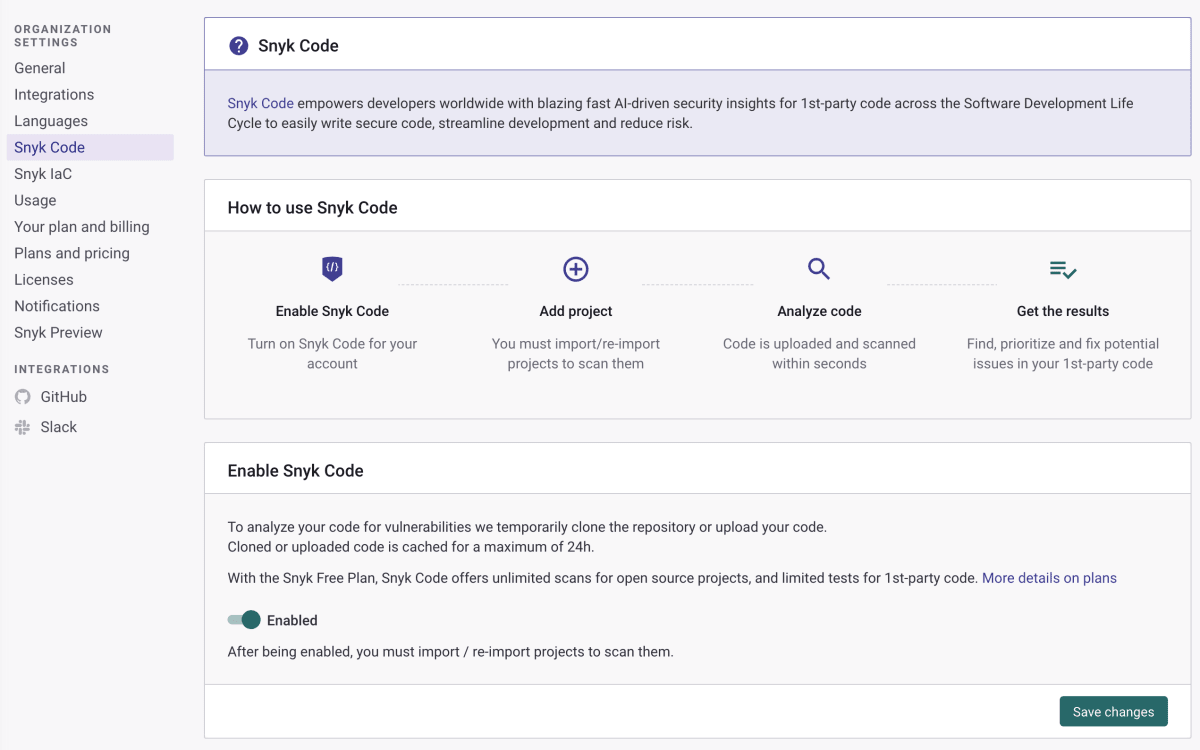Select Snyk Code in sidebar
1200x750 pixels.
(x=89, y=147)
